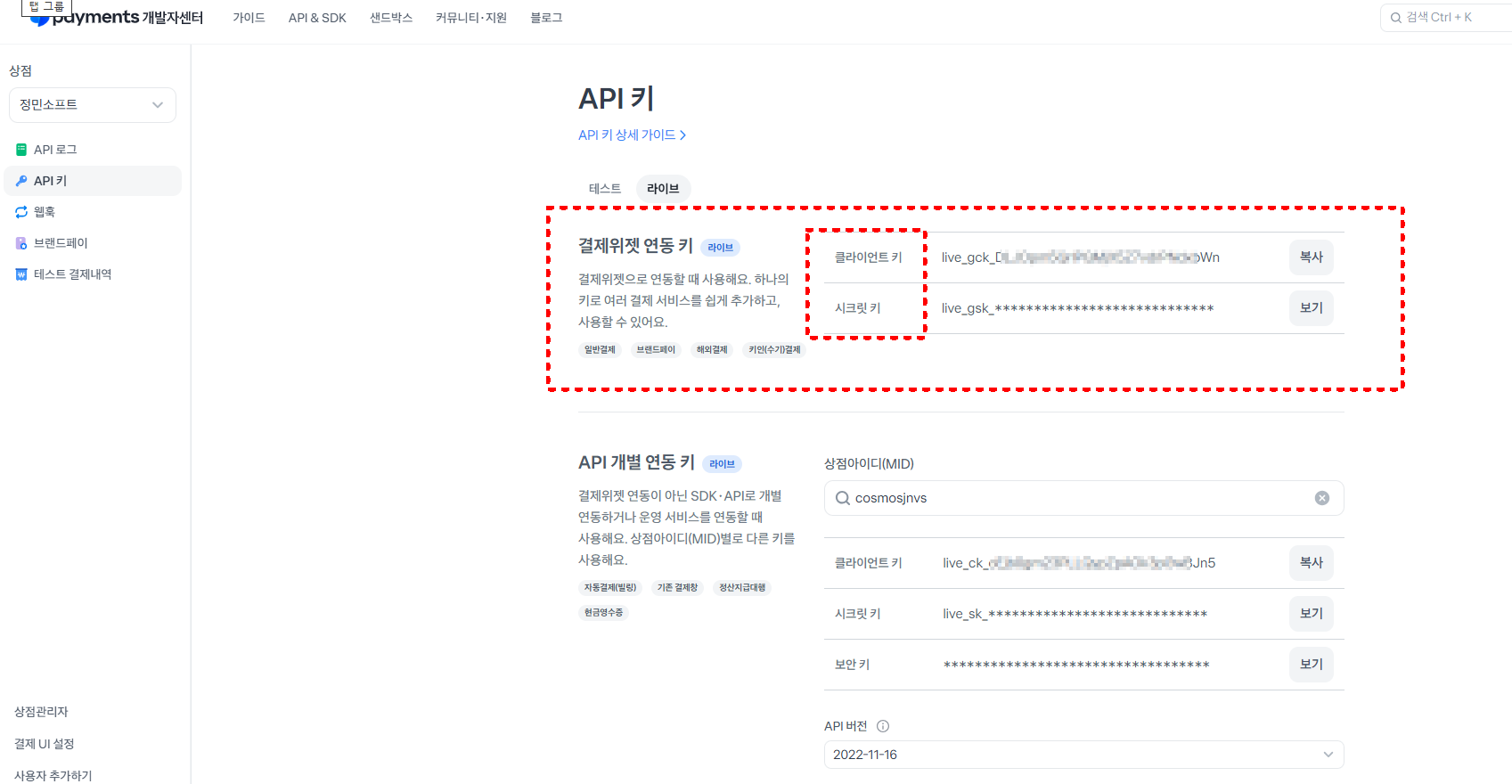Viewport: 1512px width, 784px height.
Task: Open the 가이드 menu
Action: tap(249, 18)
